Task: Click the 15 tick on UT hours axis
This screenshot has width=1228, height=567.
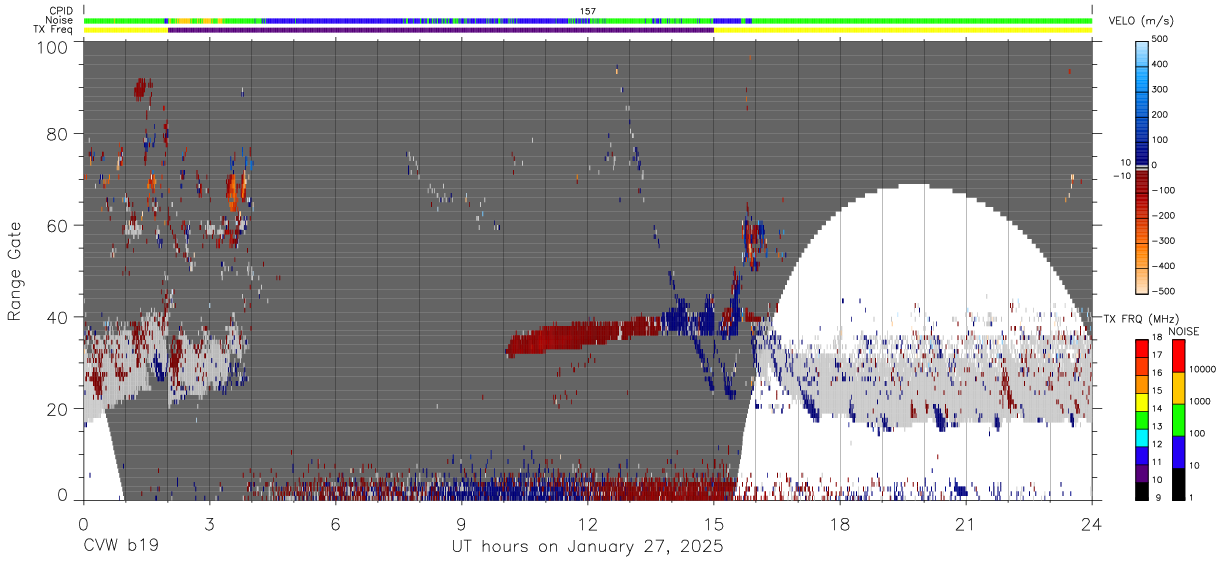Action: (x=714, y=524)
